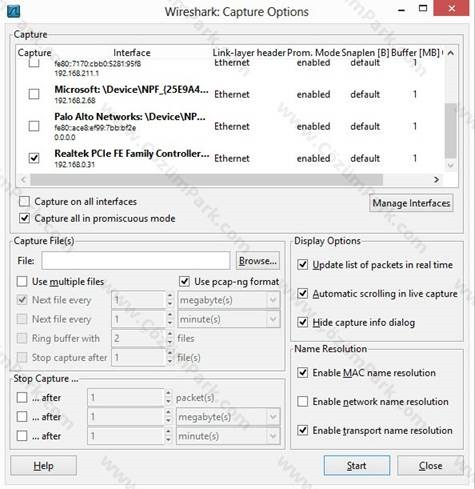Toggle Update list of packets in real time

tap(302, 265)
